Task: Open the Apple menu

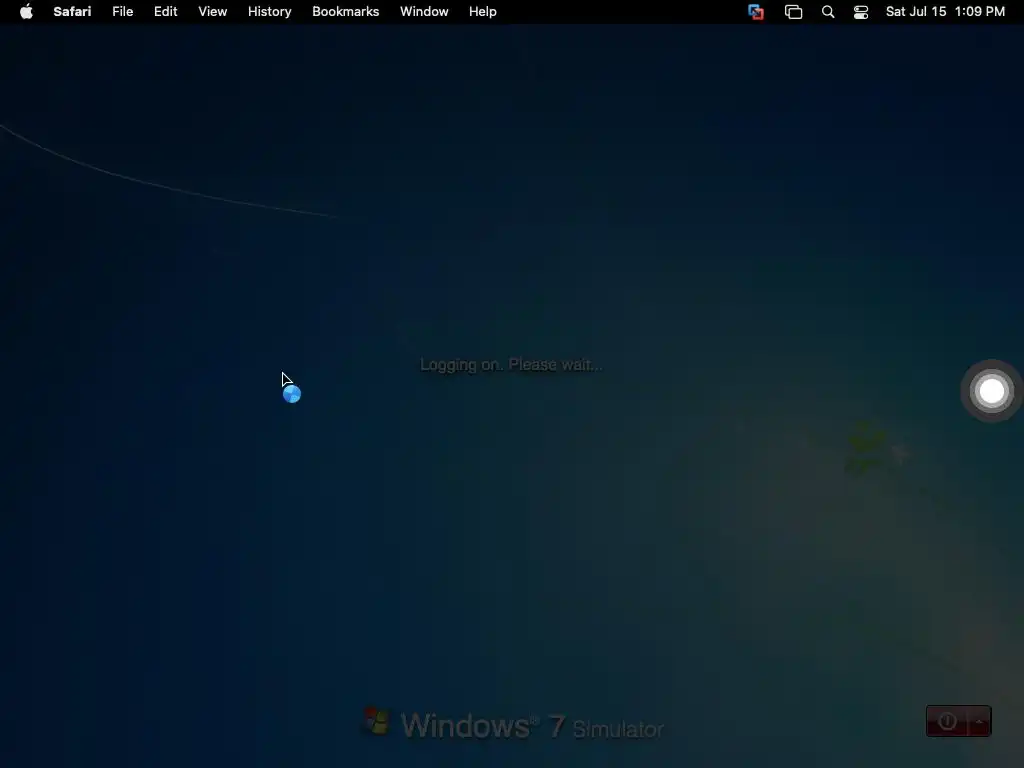Action: [x=26, y=12]
